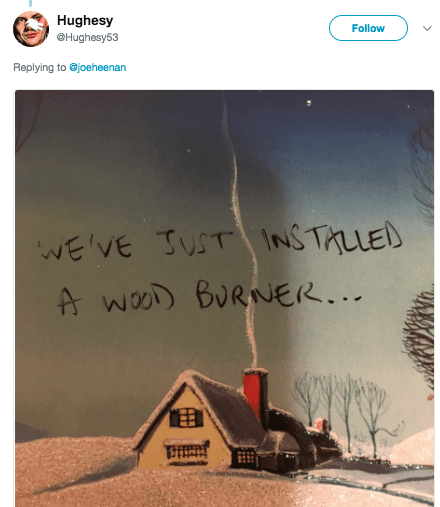Open the @joeheenan profile link
This screenshot has width=440, height=507.
point(97,67)
